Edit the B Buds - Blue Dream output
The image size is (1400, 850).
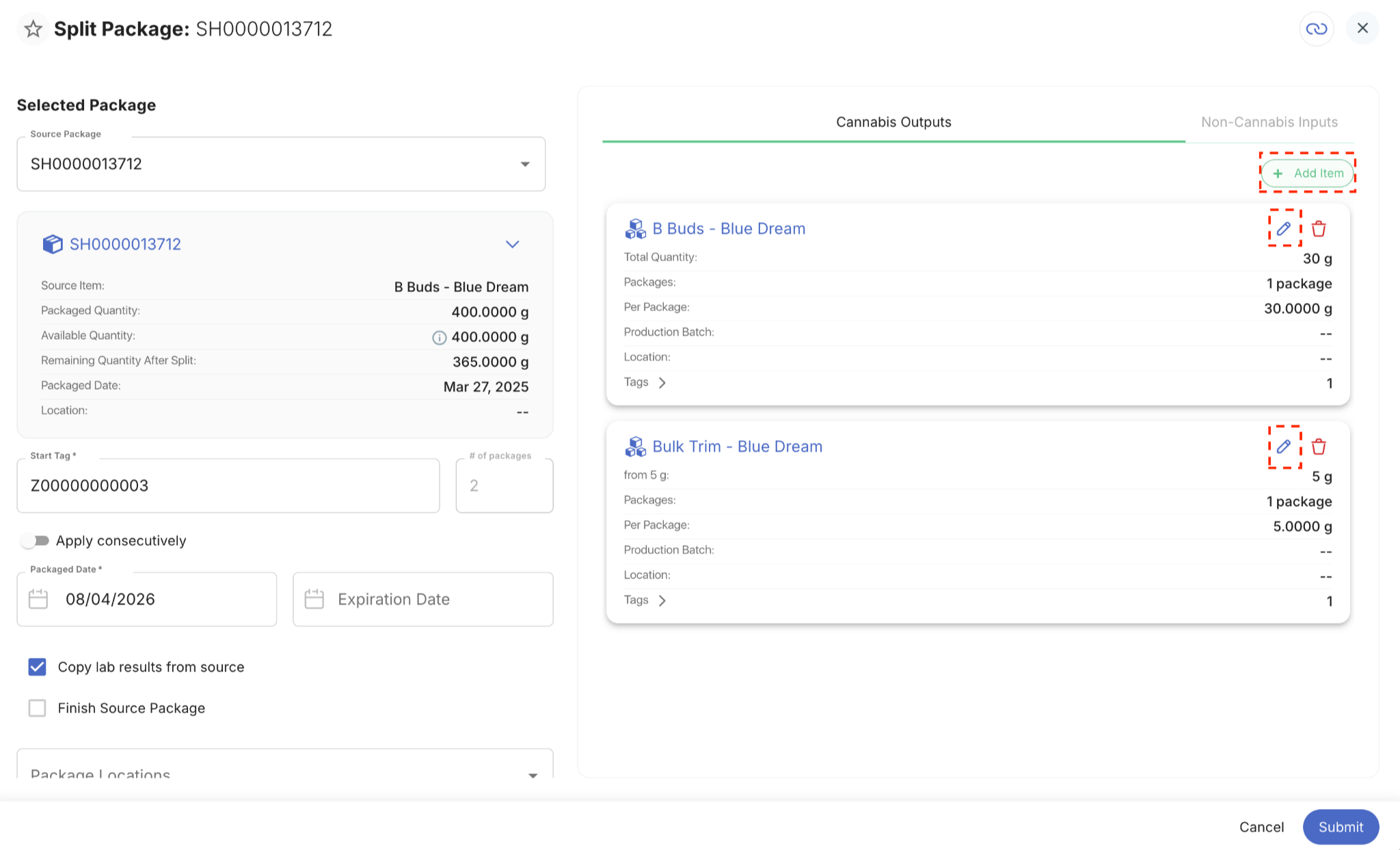(x=1283, y=228)
